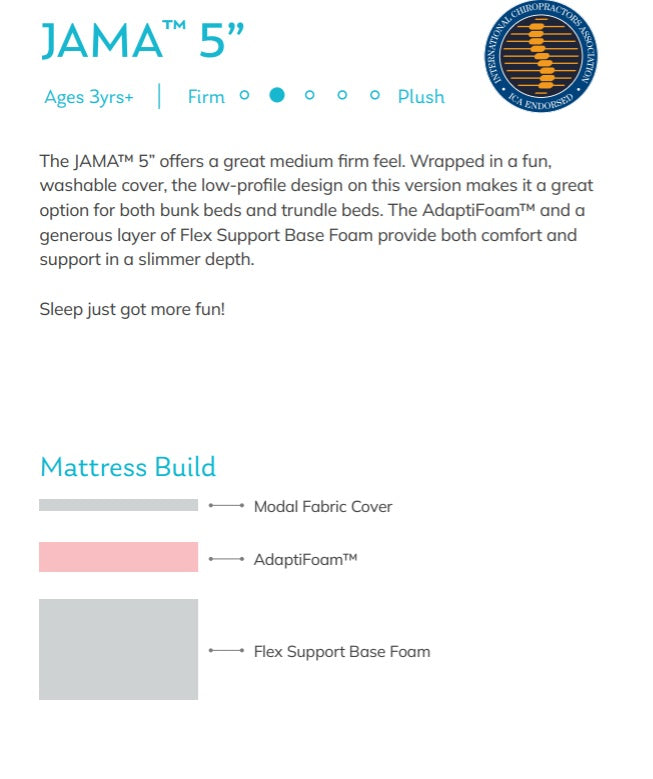653x779 pixels.
Task: Select the fifth firmness dot next to Plush
Action: click(375, 96)
